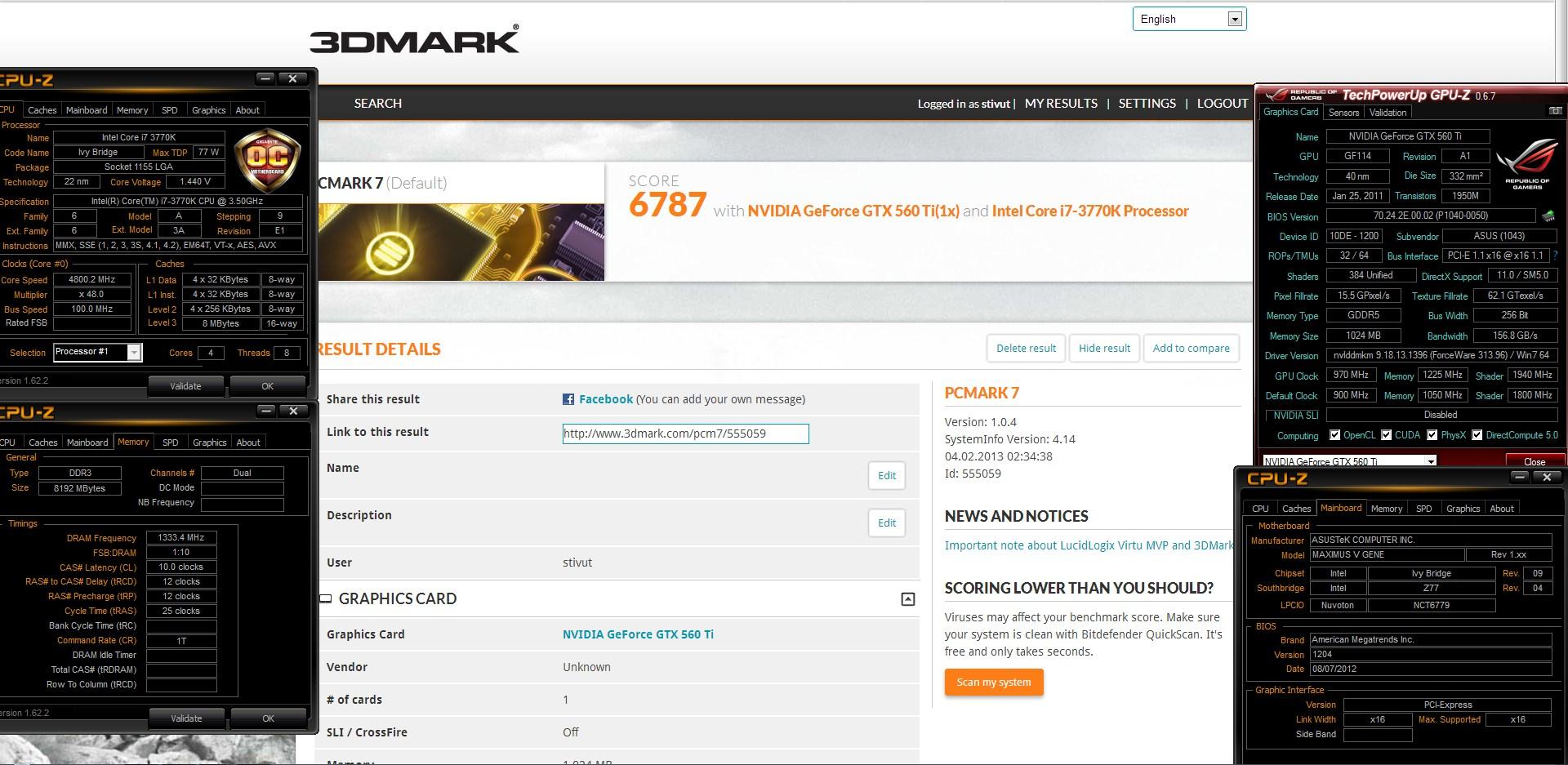This screenshot has height=765, width=1568.
Task: Minimize the CPU-Z processor window
Action: [265, 78]
